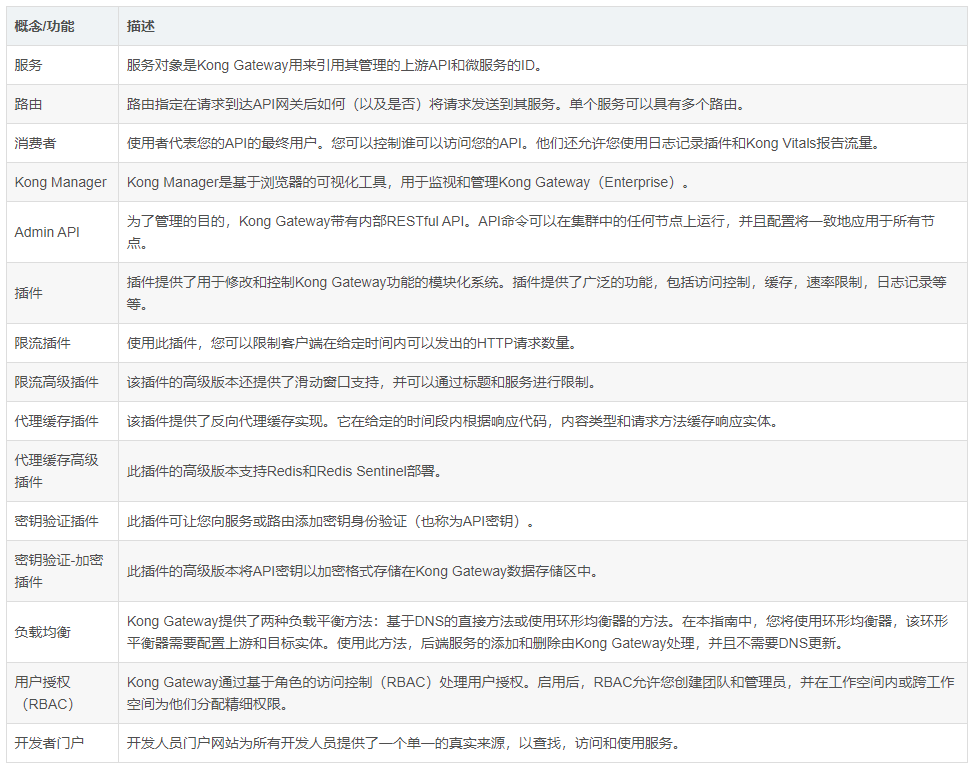This screenshot has width=974, height=771.
Task: Select the '用户授权（RBAC）' concept cell
Action: [x=62, y=693]
